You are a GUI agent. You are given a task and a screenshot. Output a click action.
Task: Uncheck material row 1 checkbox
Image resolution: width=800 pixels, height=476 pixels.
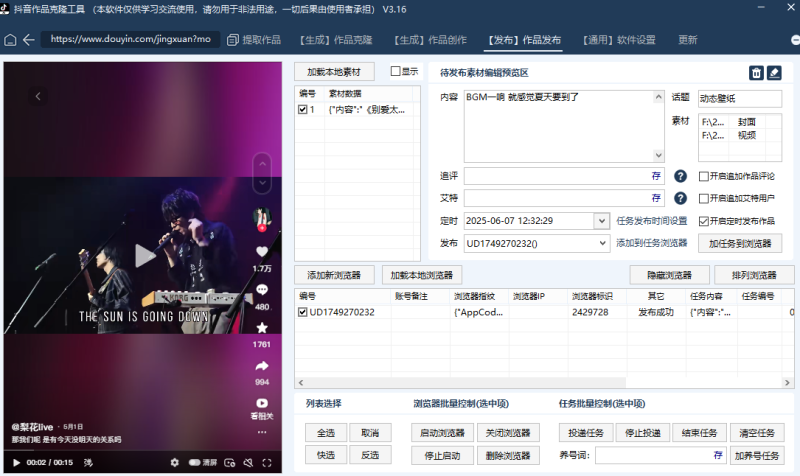tap(303, 109)
